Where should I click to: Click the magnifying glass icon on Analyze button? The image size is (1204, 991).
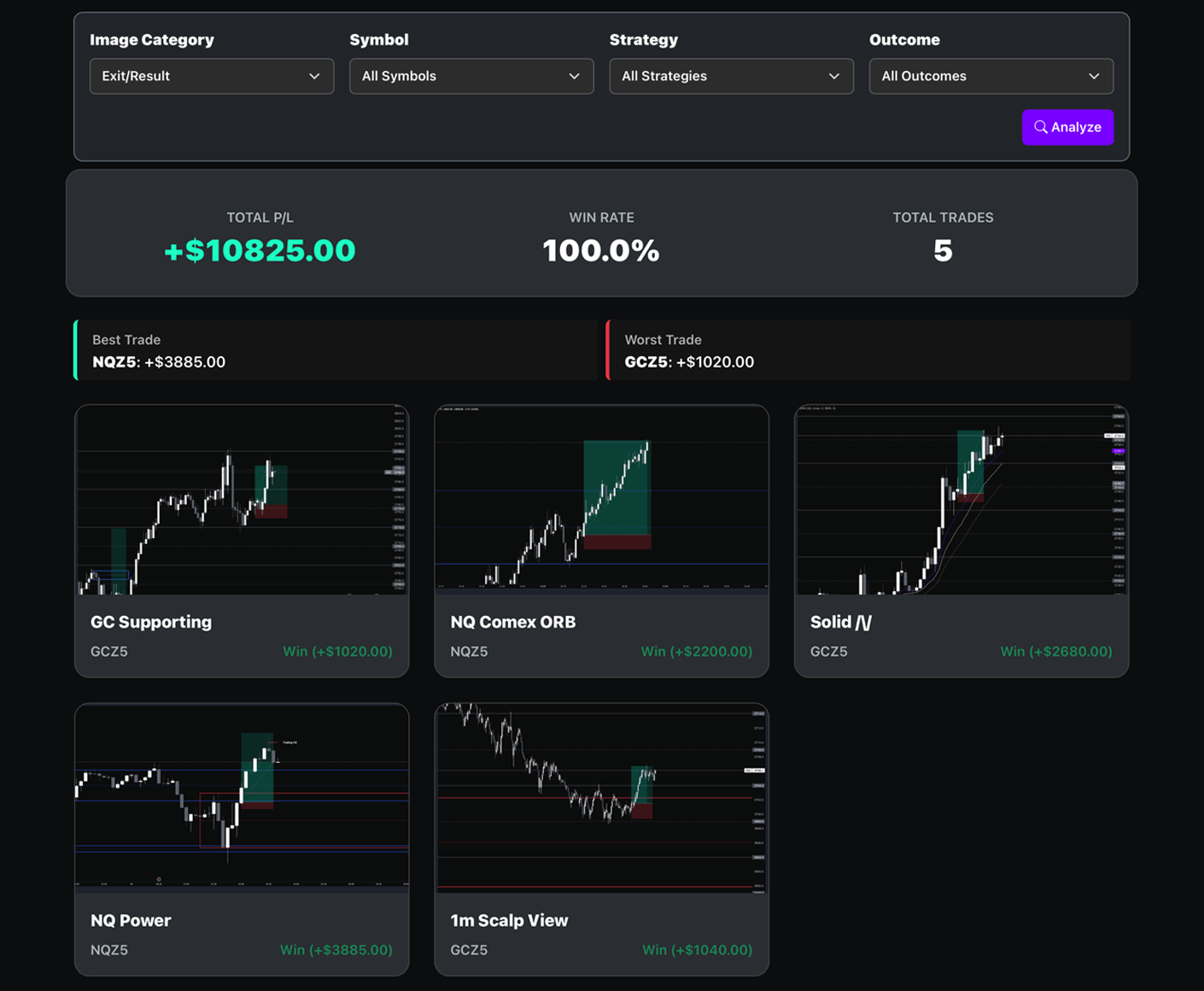click(x=1043, y=126)
